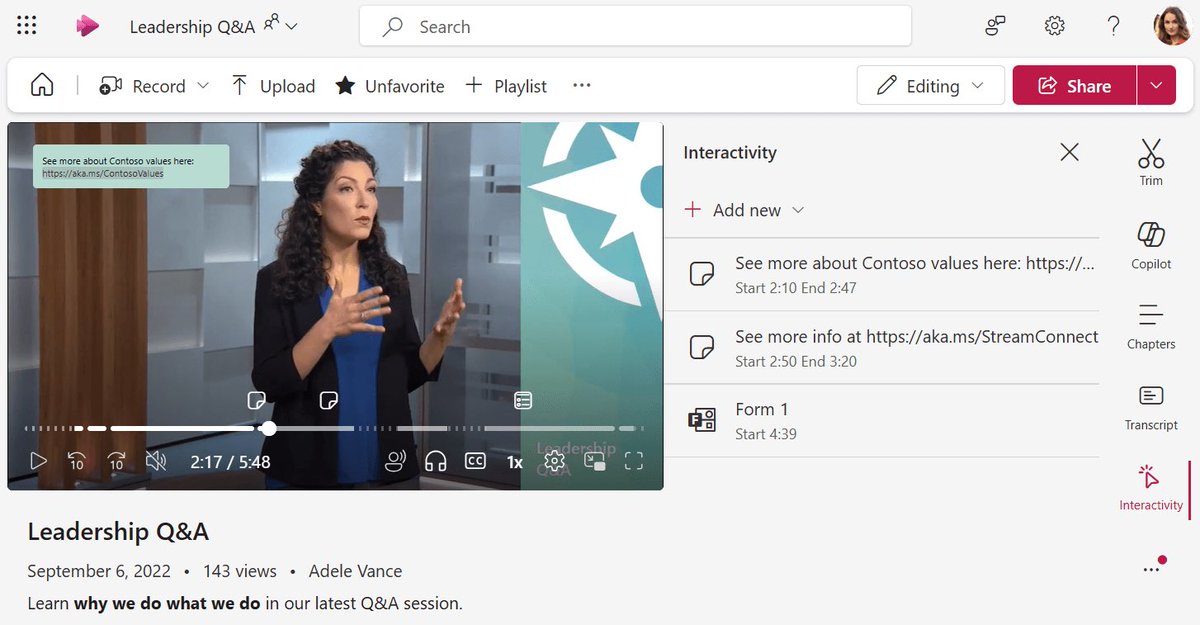Viewport: 1200px width, 625px height.
Task: Change the 1x playback speed
Action: (x=514, y=462)
